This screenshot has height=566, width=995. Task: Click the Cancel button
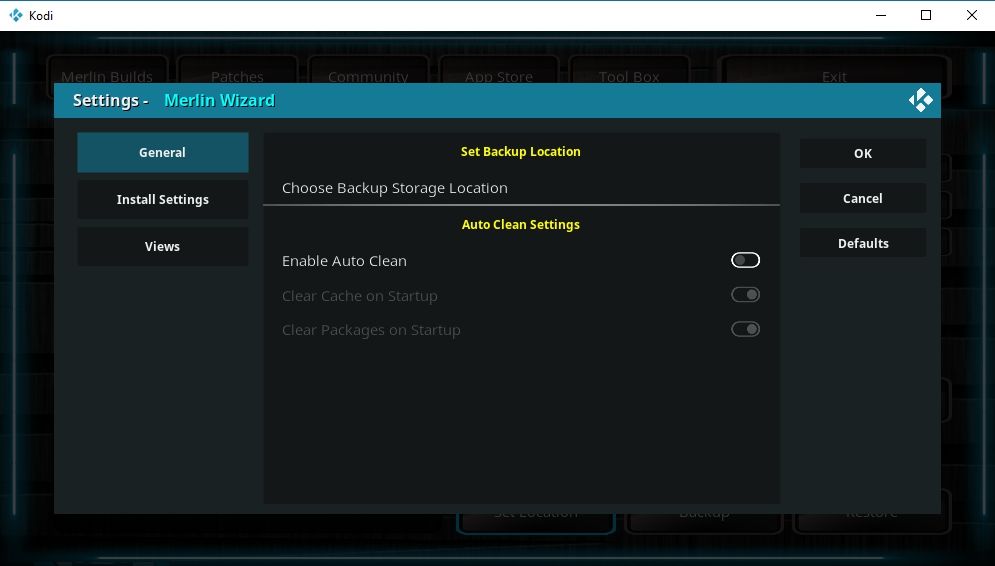pyautogui.click(x=862, y=198)
